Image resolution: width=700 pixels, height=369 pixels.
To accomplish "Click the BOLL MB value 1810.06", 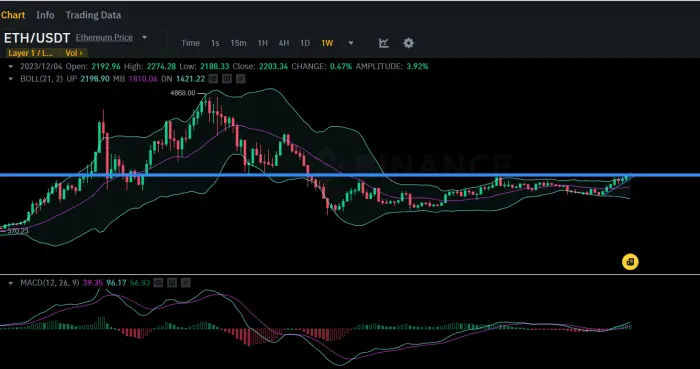I will [x=143, y=79].
